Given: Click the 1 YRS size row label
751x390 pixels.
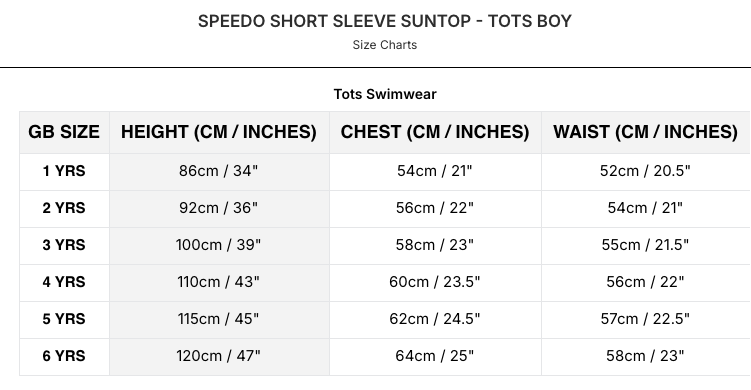Looking at the screenshot, I should (64, 171).
